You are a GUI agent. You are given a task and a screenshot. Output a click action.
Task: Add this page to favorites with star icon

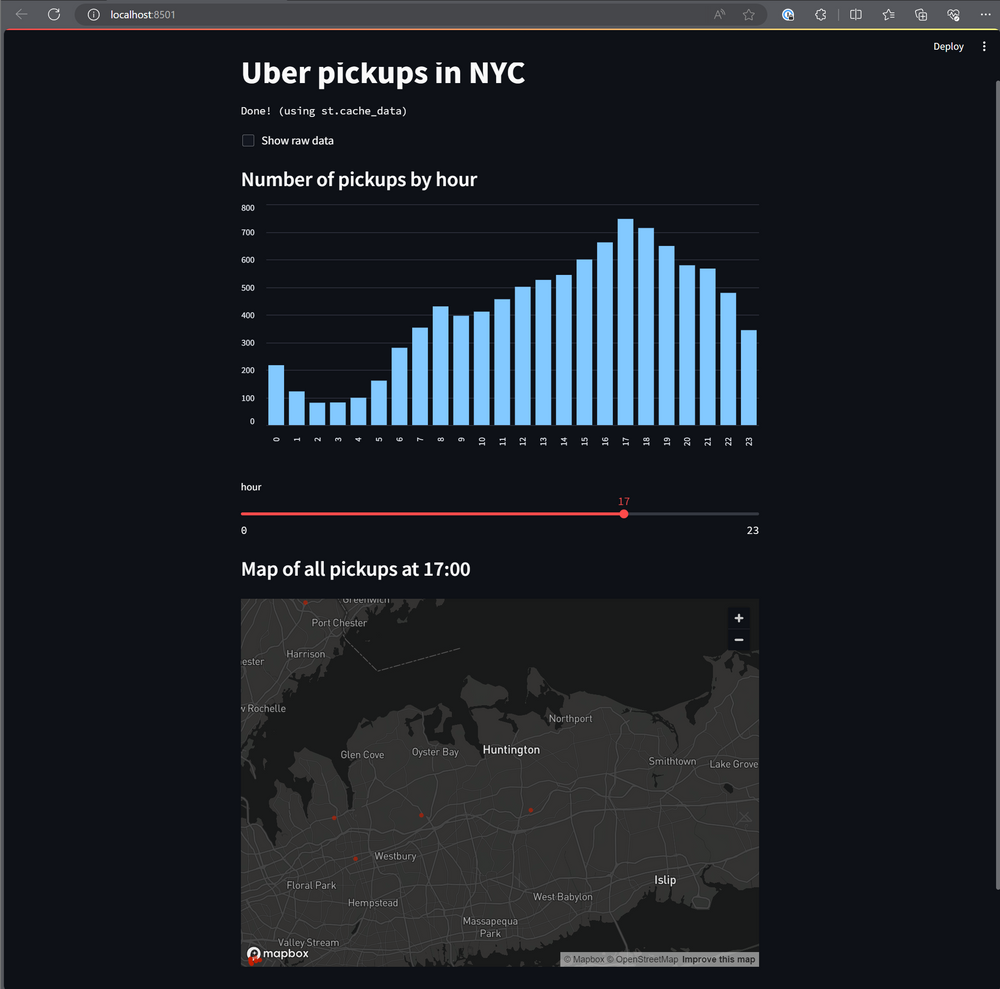(749, 15)
